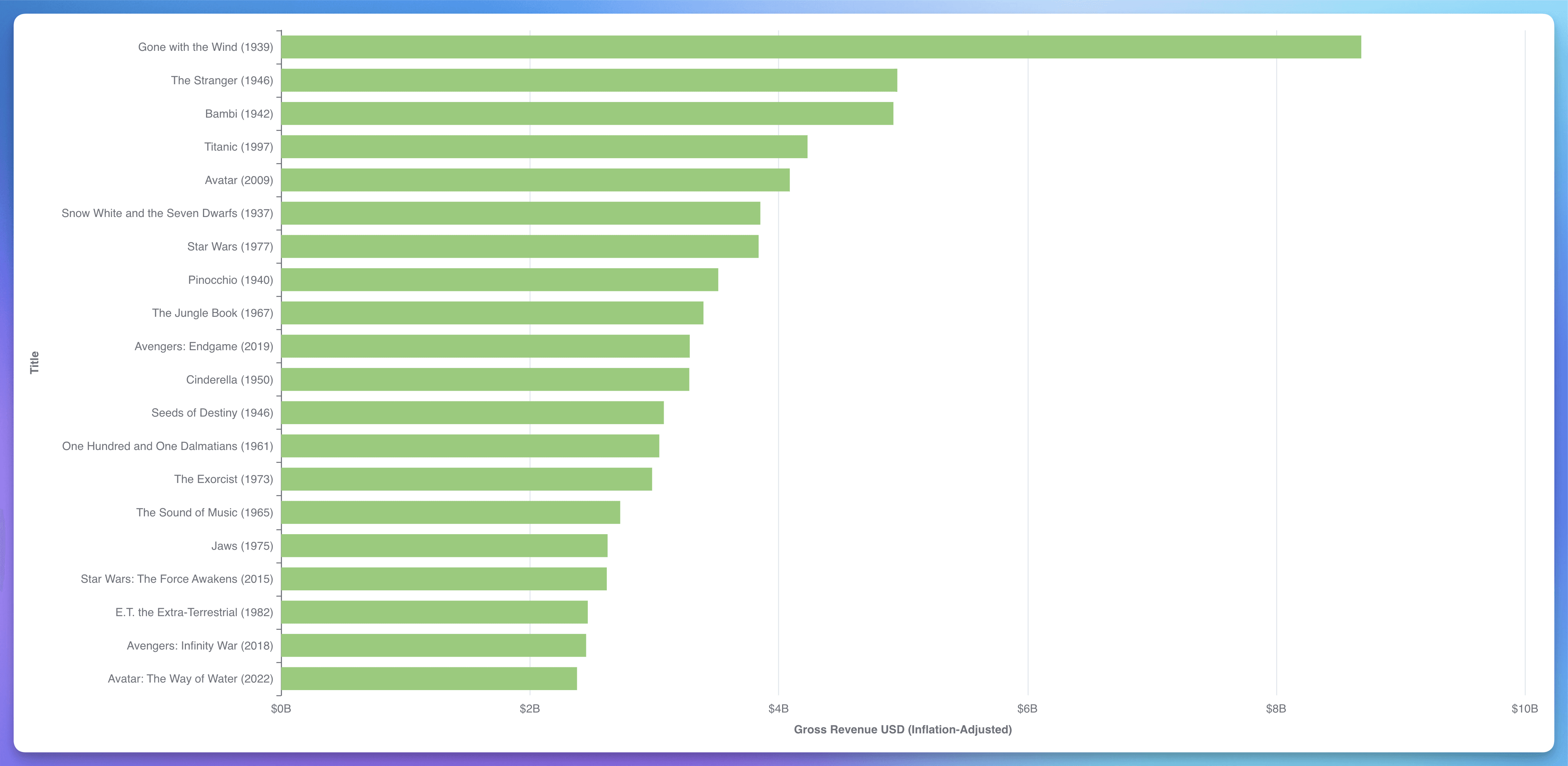
Task: Click One Hundred and One Dalmatians bar
Action: point(470,446)
